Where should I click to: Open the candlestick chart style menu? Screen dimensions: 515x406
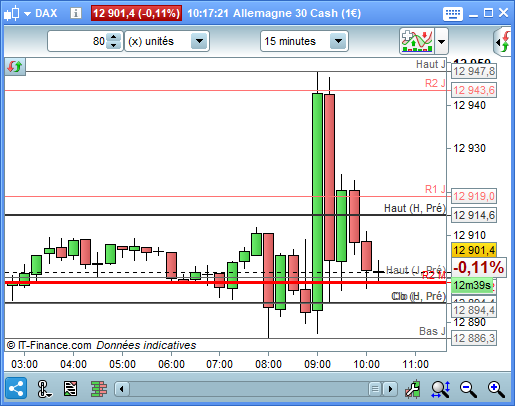tap(12, 14)
